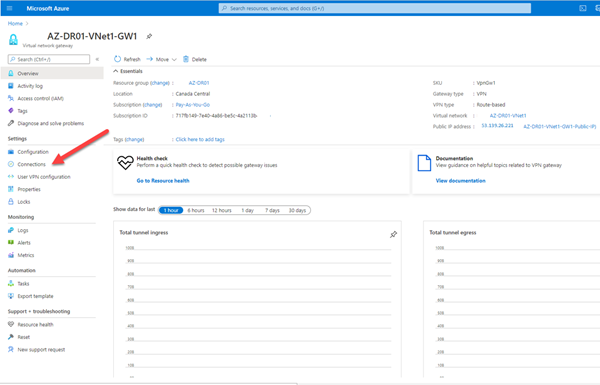Open Tags from the sidebar

pos(22,111)
